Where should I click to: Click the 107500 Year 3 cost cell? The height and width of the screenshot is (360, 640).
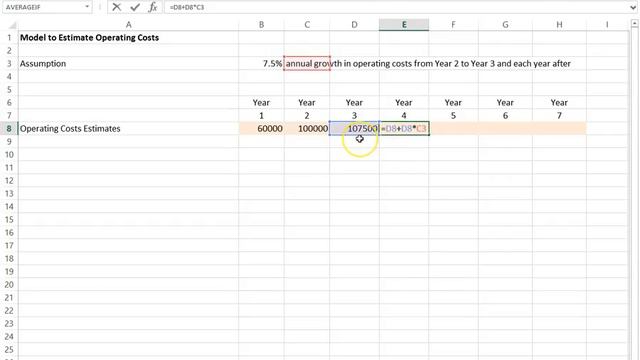pyautogui.click(x=354, y=129)
